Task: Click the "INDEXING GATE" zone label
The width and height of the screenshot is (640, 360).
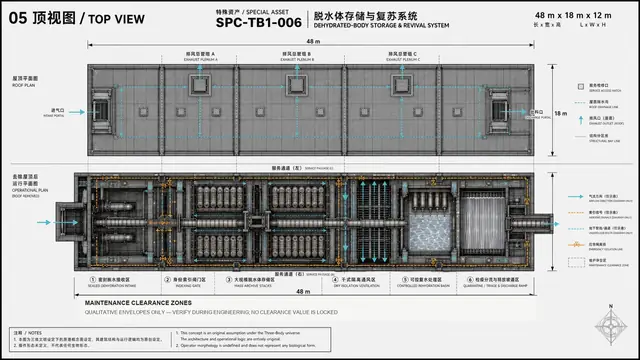Action: tap(188, 286)
